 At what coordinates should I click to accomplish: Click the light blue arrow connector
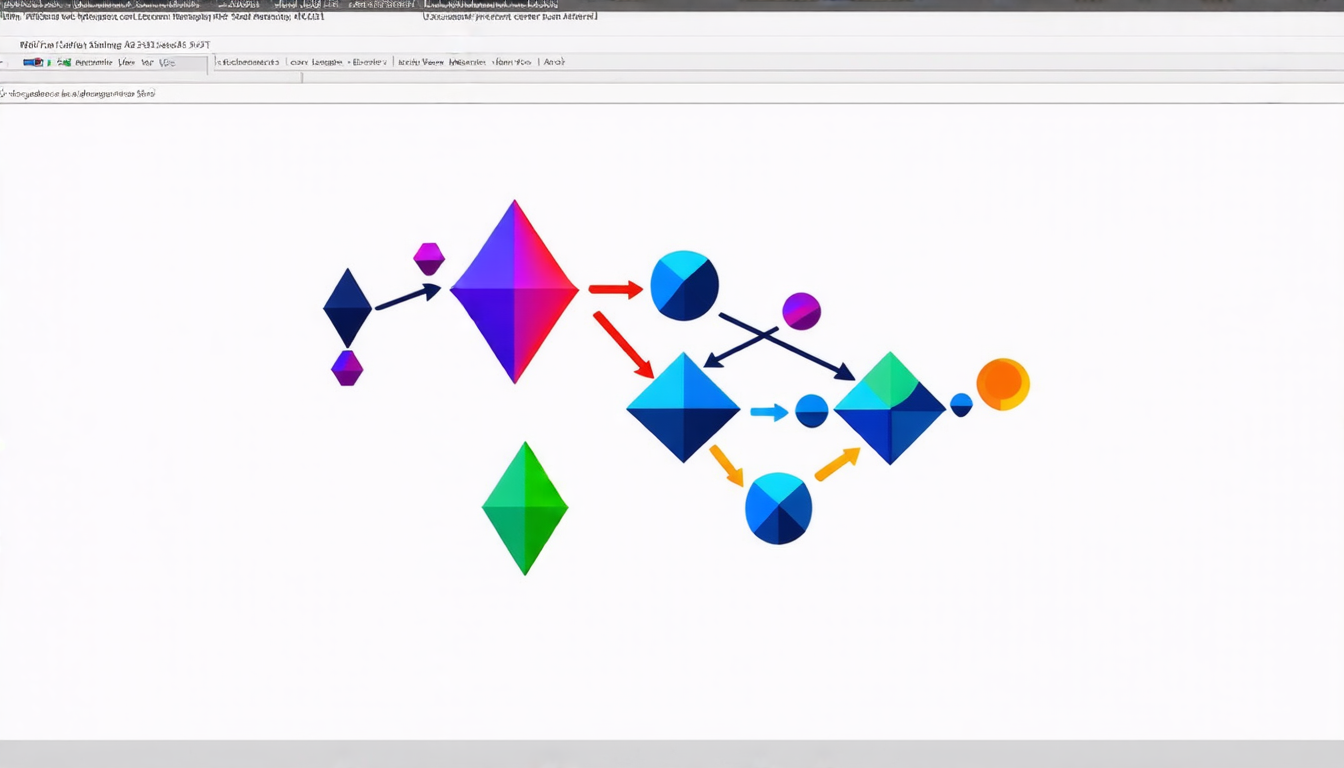pos(769,412)
